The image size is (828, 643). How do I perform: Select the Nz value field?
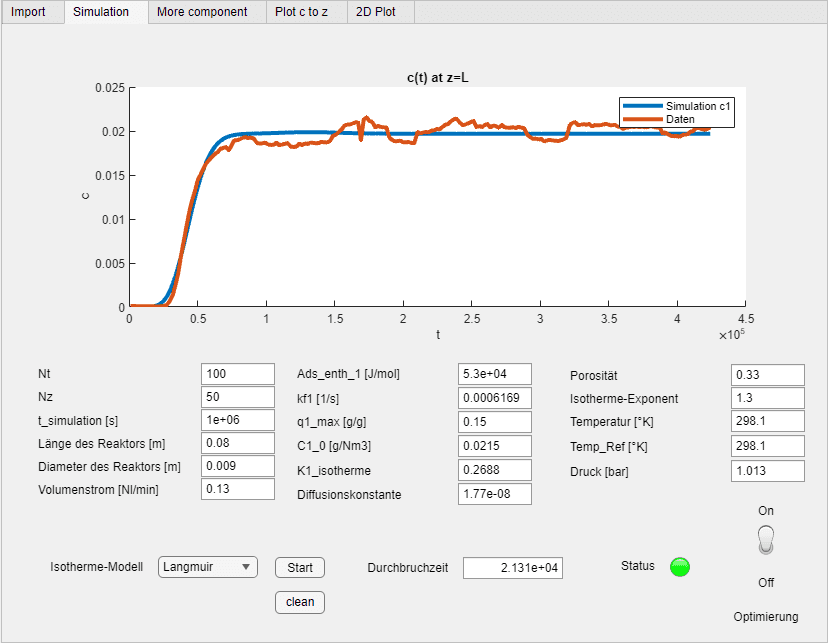pos(237,397)
